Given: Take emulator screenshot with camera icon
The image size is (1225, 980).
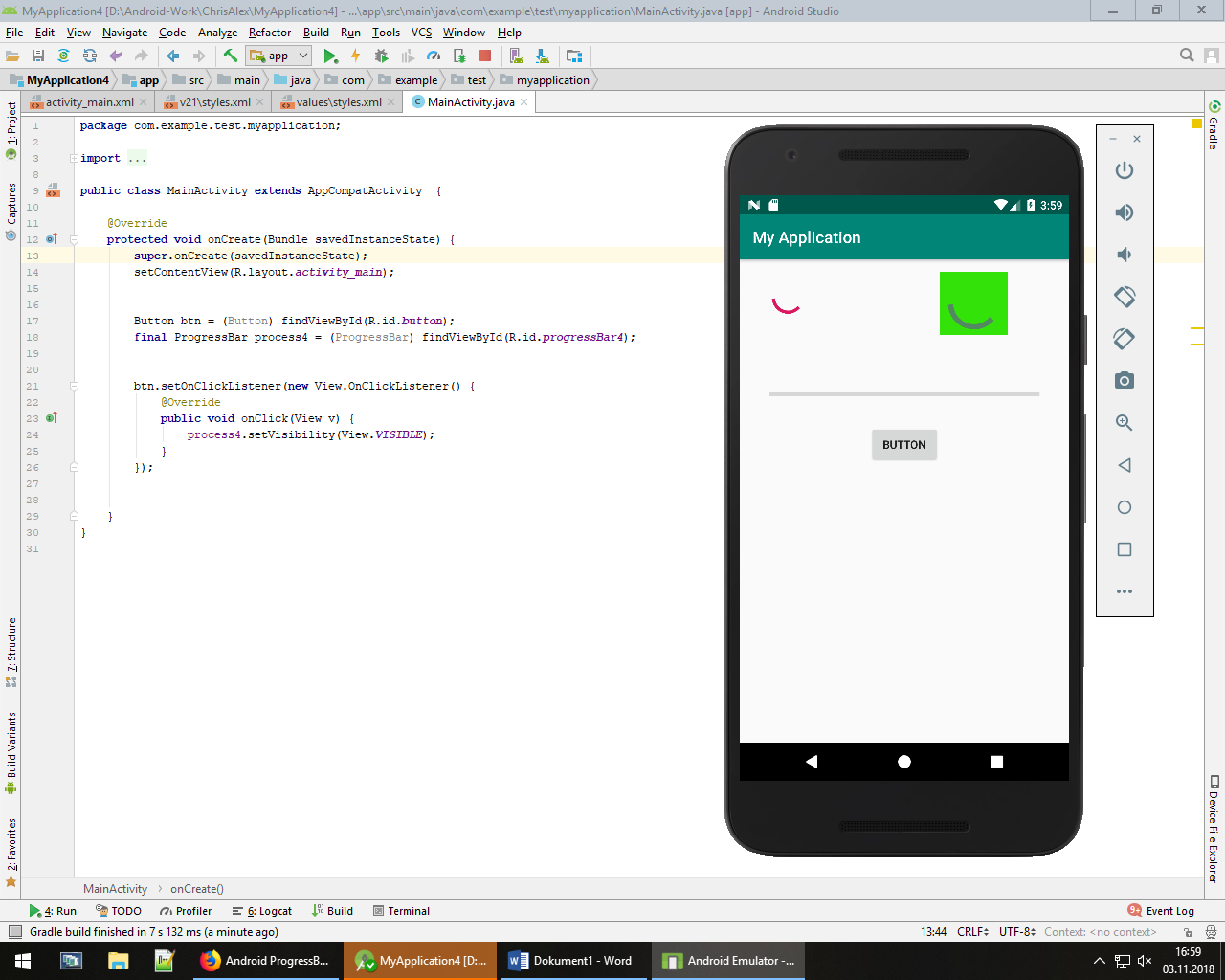Looking at the screenshot, I should (1125, 381).
